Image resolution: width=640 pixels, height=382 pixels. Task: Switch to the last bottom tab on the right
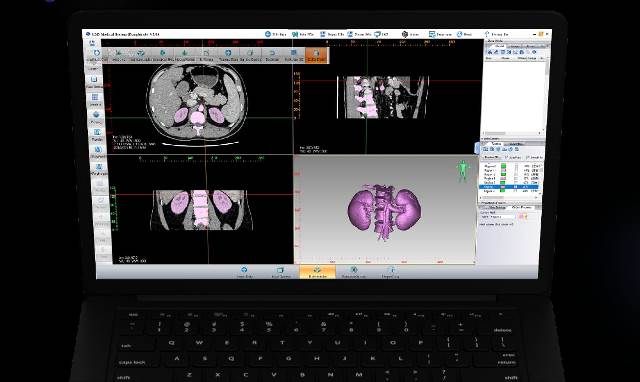point(391,272)
